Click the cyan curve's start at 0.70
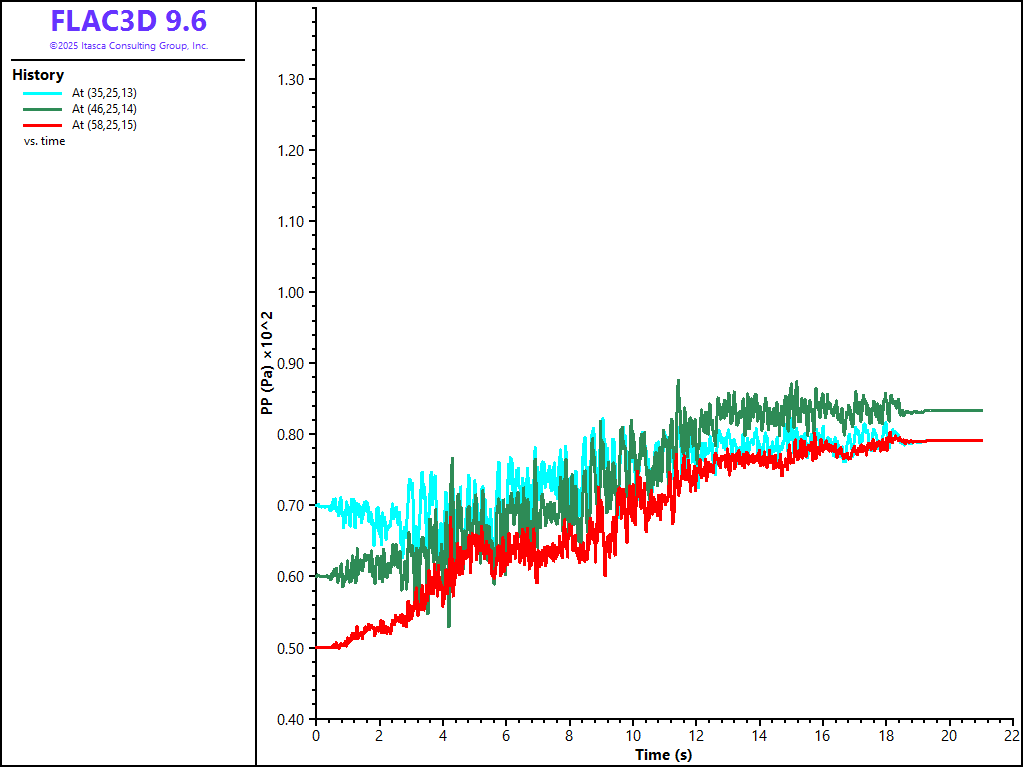The height and width of the screenshot is (768, 1024). [x=320, y=506]
